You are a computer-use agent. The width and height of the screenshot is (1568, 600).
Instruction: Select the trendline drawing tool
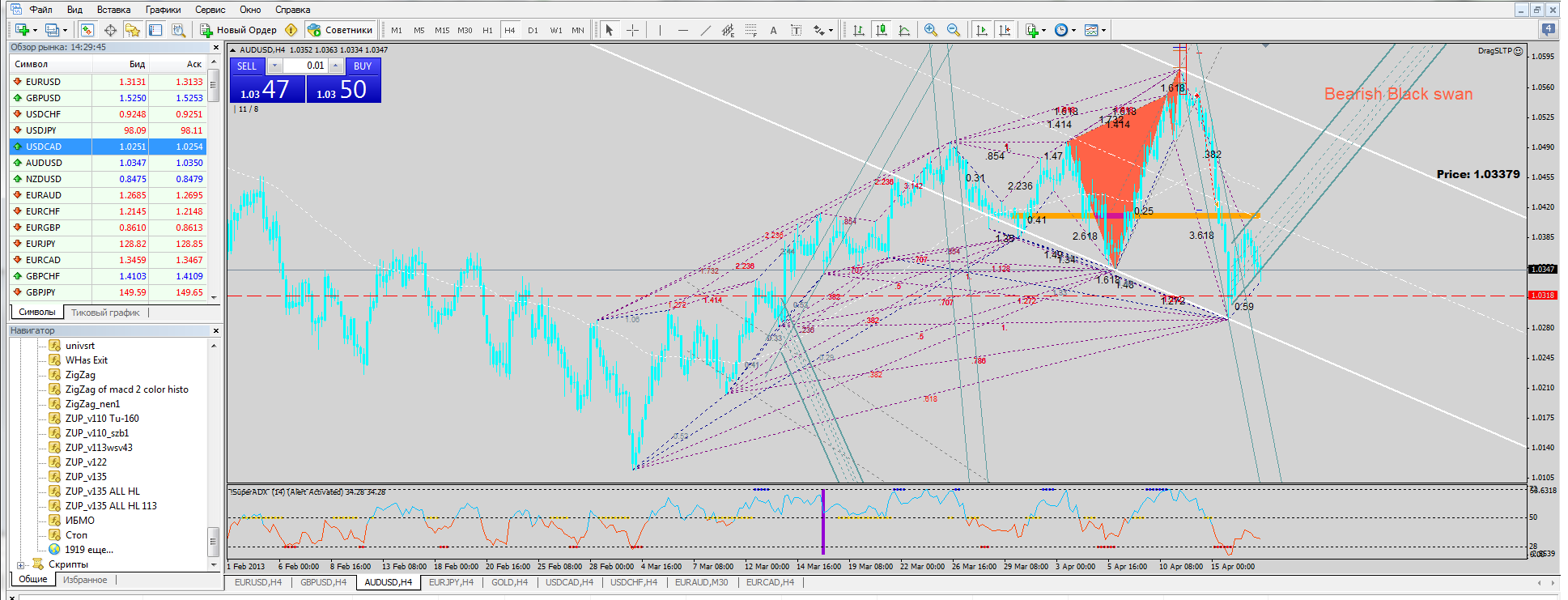[706, 30]
